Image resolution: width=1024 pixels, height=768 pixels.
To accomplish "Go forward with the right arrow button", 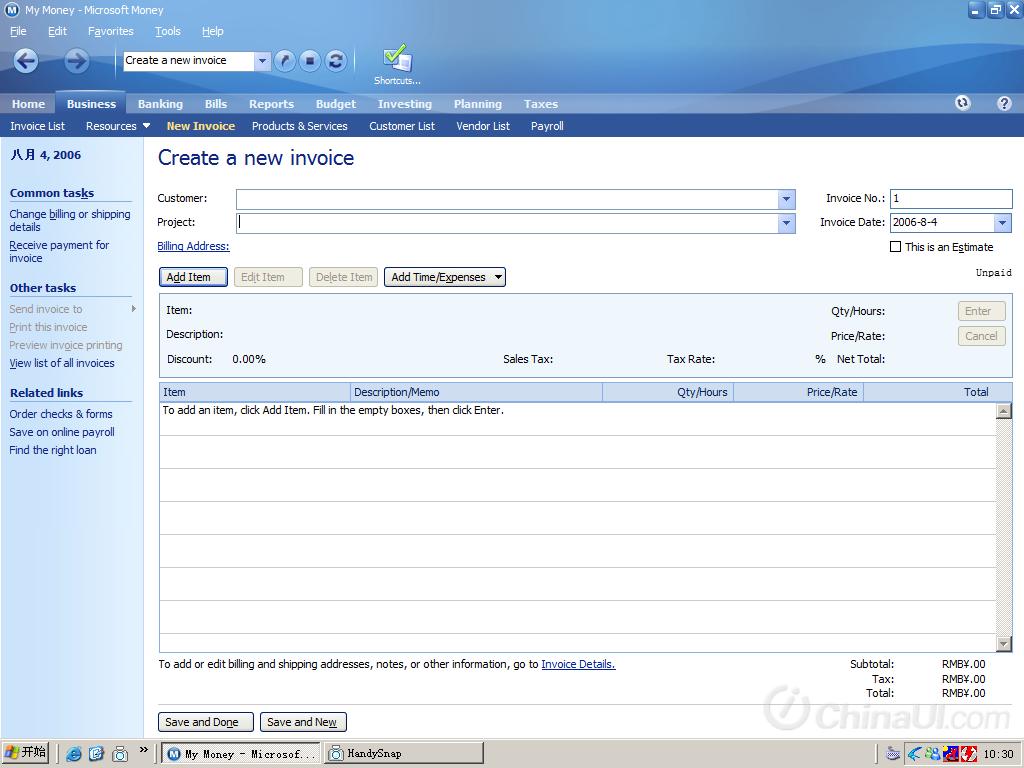I will [x=76, y=61].
